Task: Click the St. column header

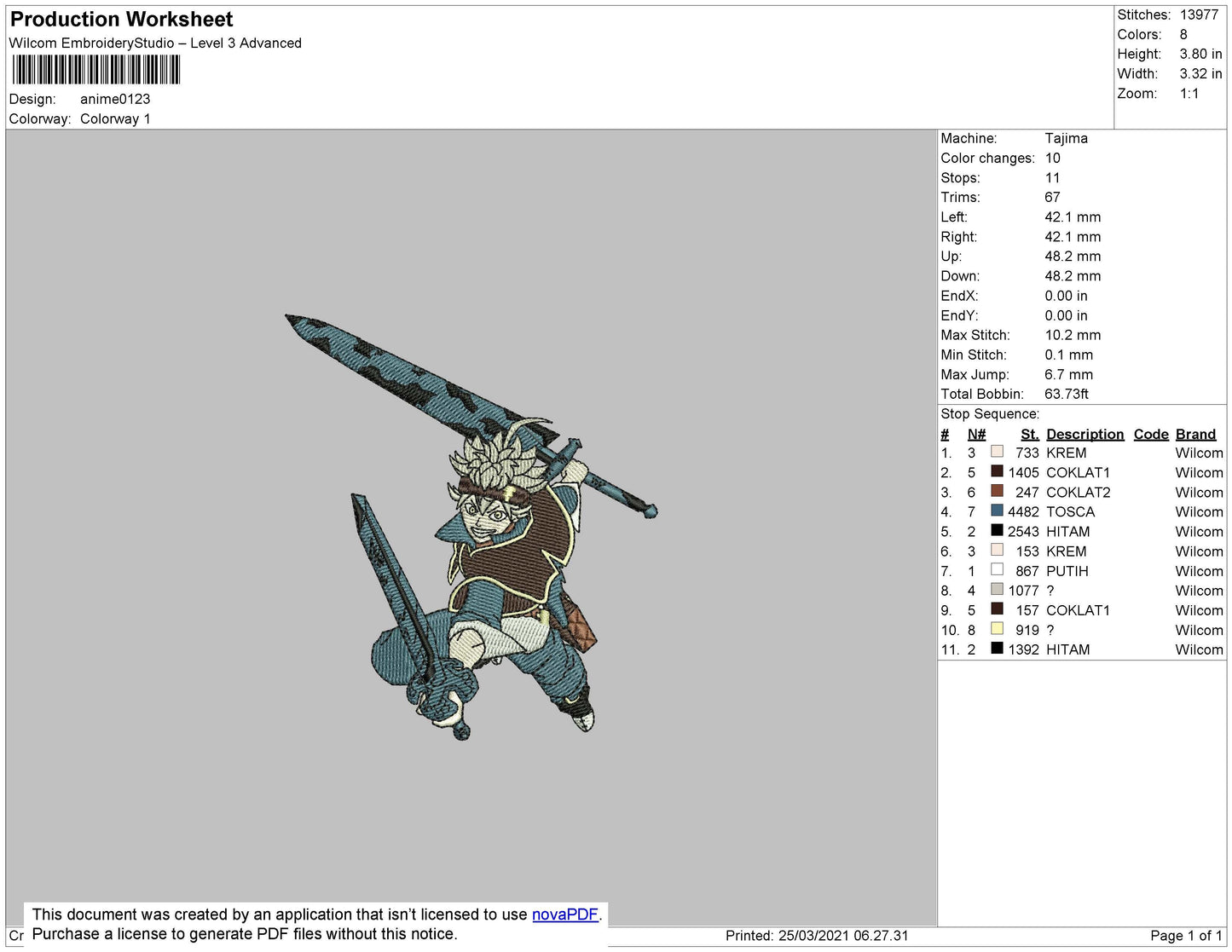Action: [x=1030, y=434]
